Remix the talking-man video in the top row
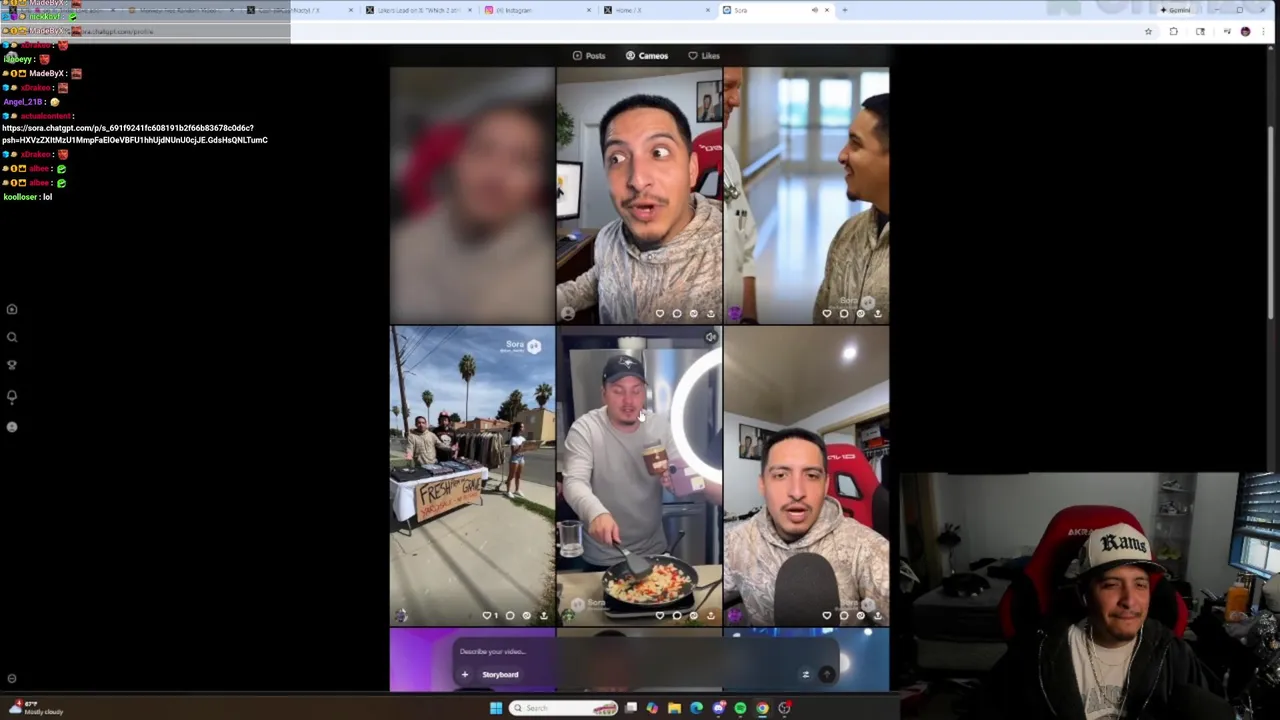 point(694,314)
